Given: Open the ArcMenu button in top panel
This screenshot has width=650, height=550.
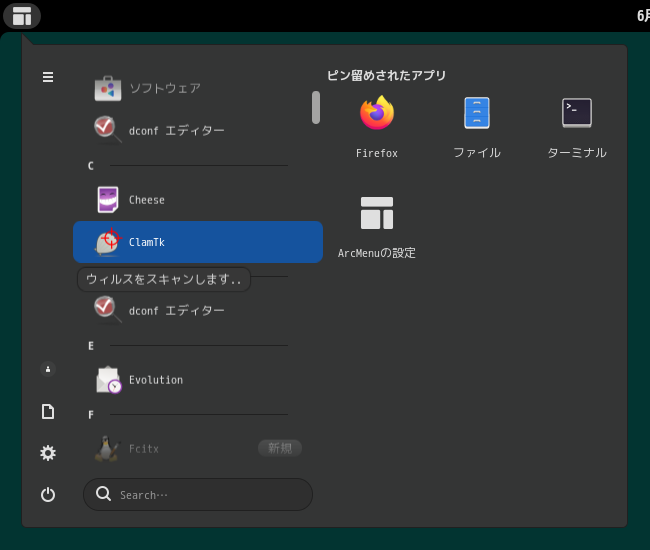Looking at the screenshot, I should click(22, 16).
